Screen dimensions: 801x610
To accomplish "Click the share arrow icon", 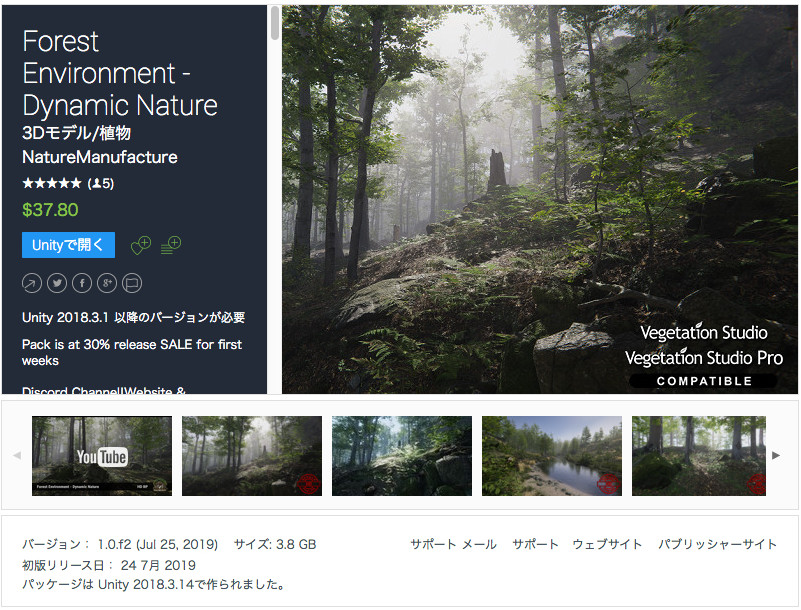I will pos(32,283).
